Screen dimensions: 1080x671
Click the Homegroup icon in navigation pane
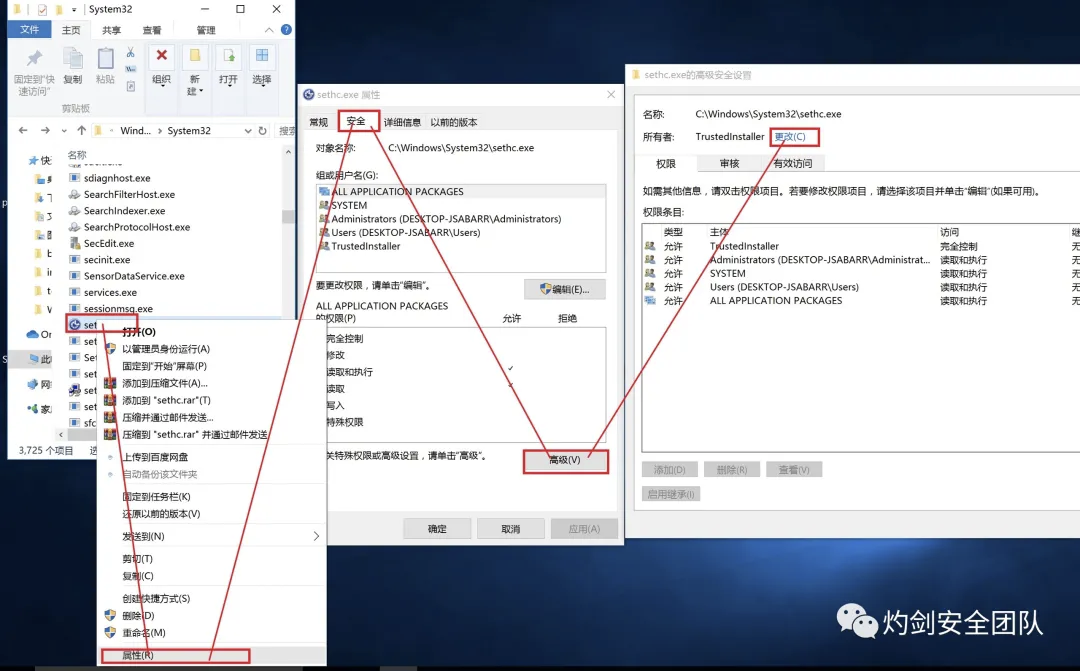coord(33,409)
